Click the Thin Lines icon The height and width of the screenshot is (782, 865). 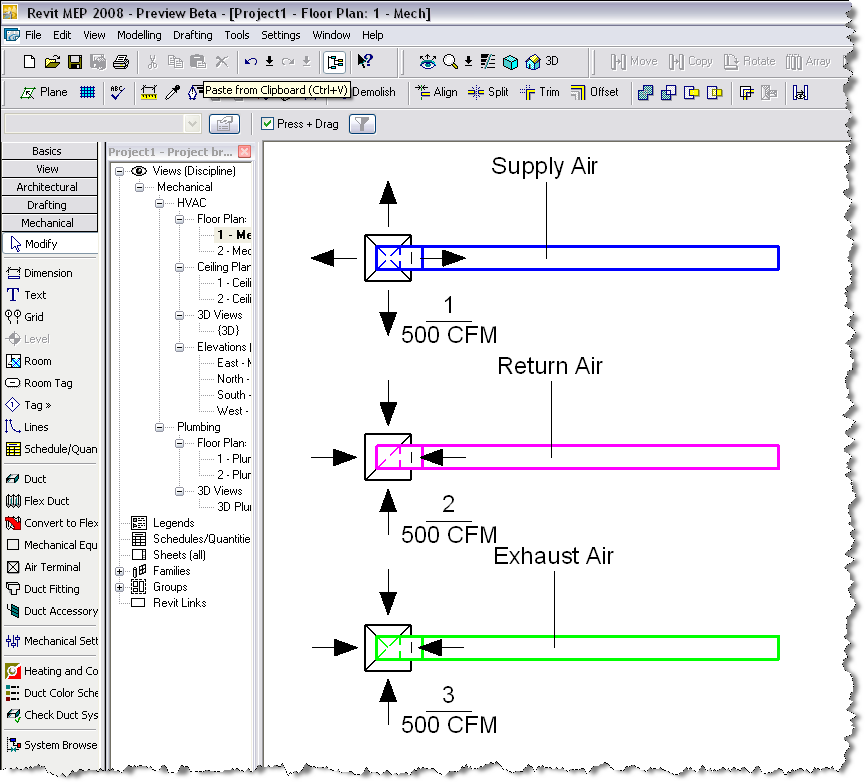pyautogui.click(x=488, y=62)
